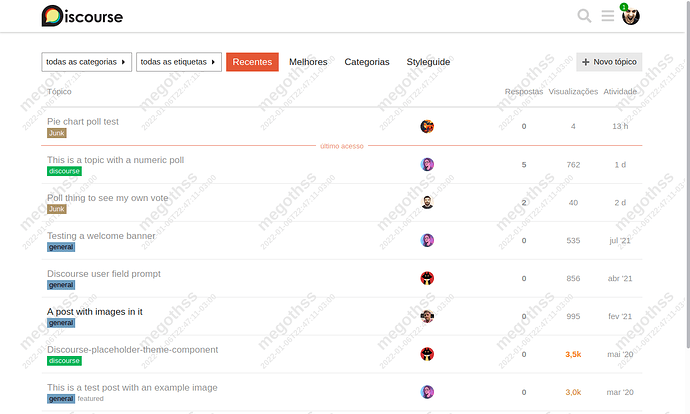690x414 pixels.
Task: Open the Styleguide tab
Action: 428,62
